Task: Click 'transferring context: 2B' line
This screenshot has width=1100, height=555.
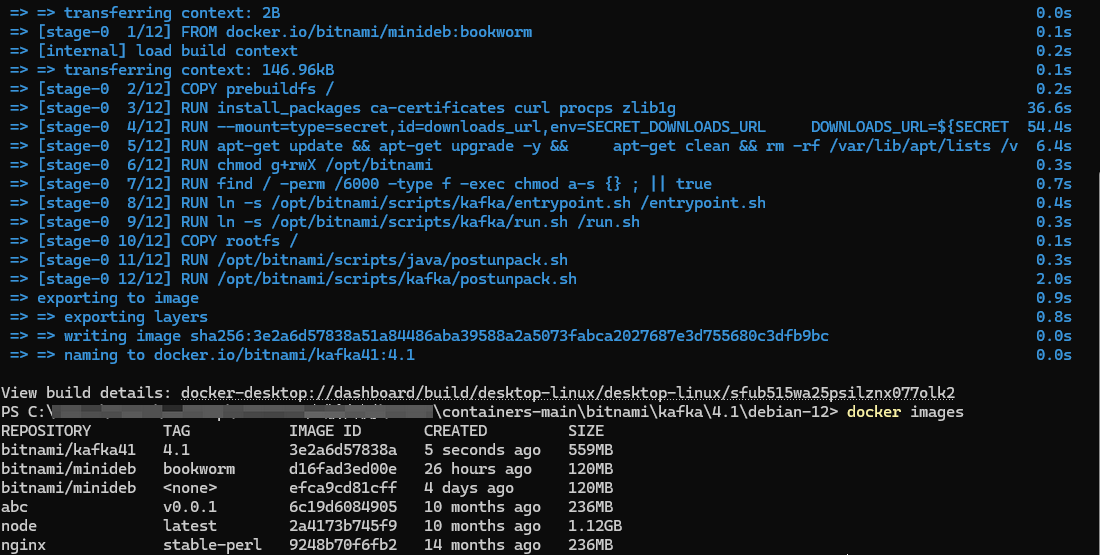Action: [x=145, y=14]
